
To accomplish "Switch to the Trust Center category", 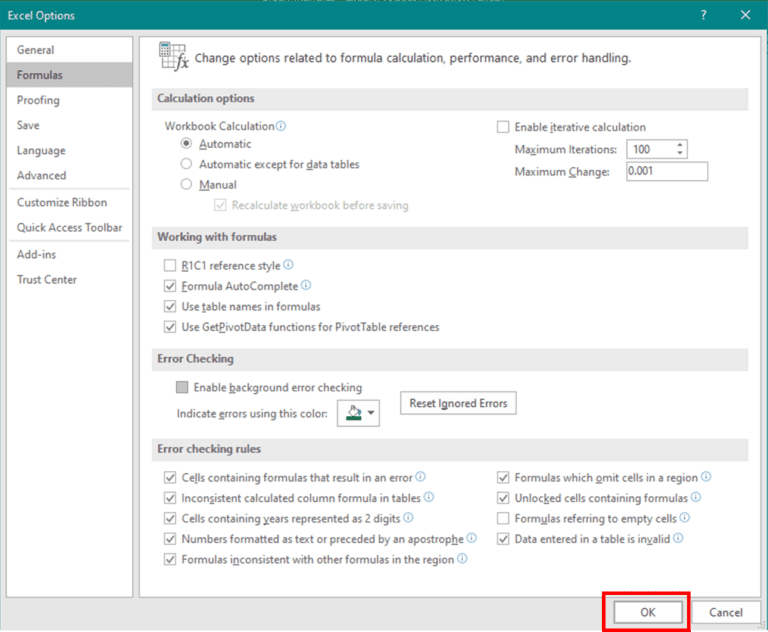I will point(47,280).
